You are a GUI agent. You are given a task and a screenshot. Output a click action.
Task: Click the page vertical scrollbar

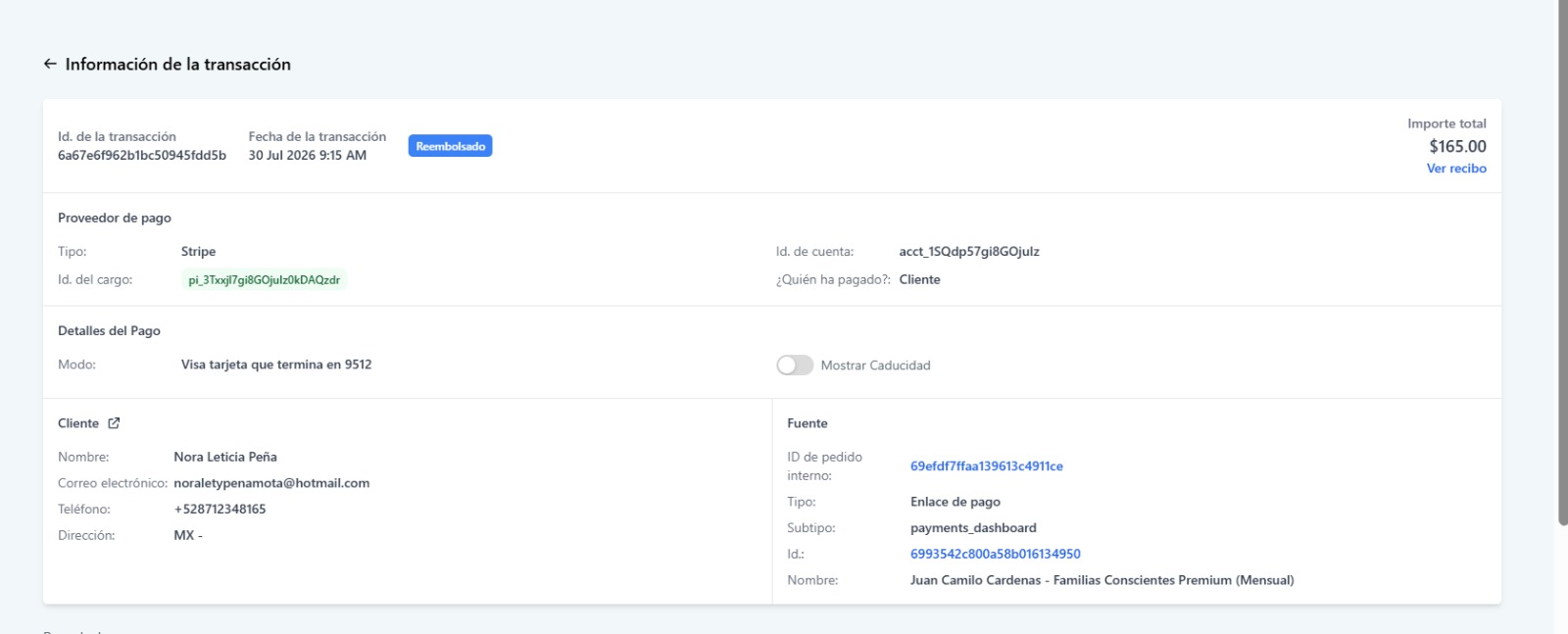point(1562,263)
